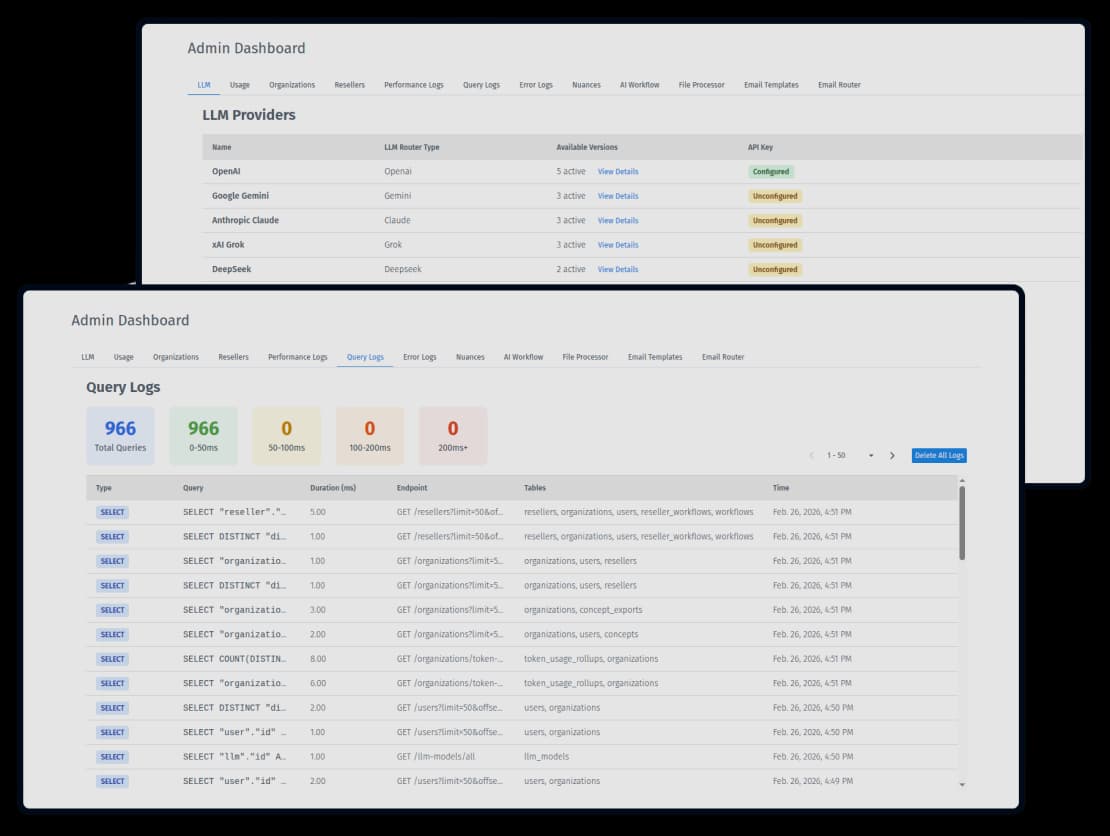The height and width of the screenshot is (836, 1110).
Task: Click View Details link for xAI Grok
Action: coord(618,245)
